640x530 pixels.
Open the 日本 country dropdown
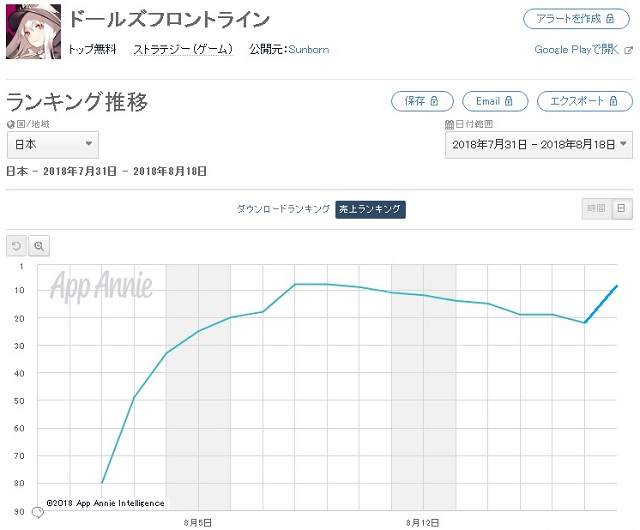pos(52,145)
